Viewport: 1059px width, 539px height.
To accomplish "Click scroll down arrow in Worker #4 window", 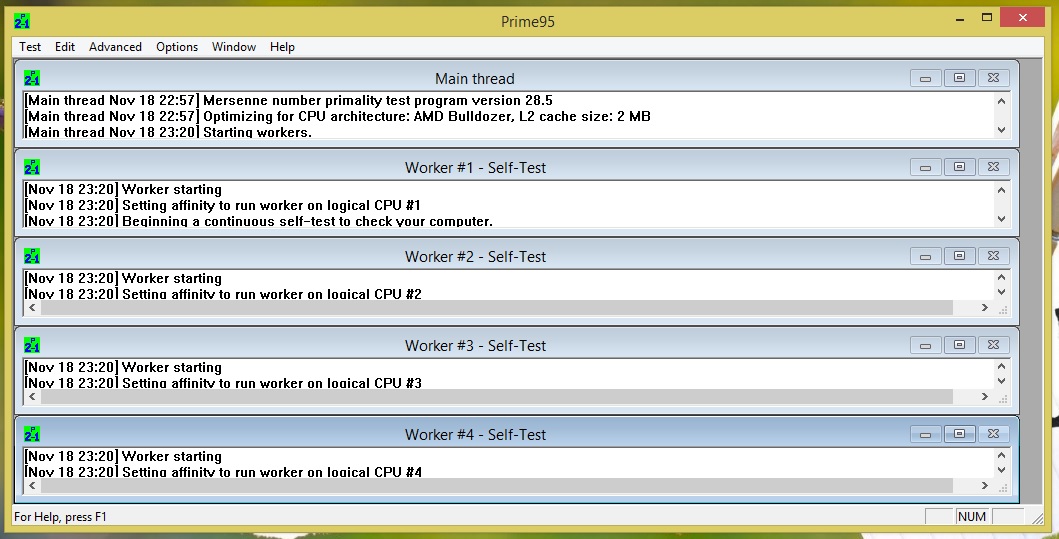I will pos(1002,471).
